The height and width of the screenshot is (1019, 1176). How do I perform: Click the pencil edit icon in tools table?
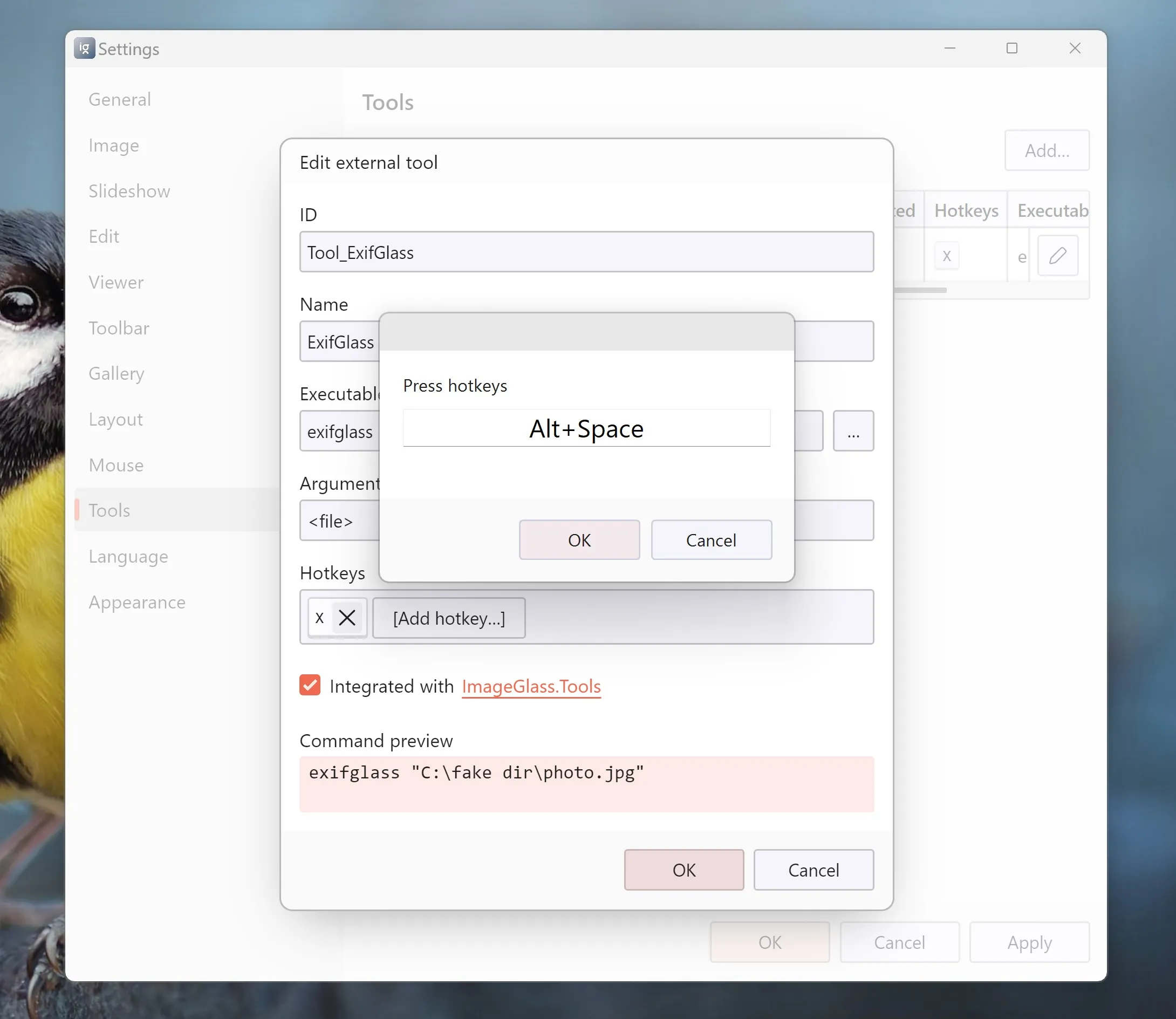coord(1057,255)
